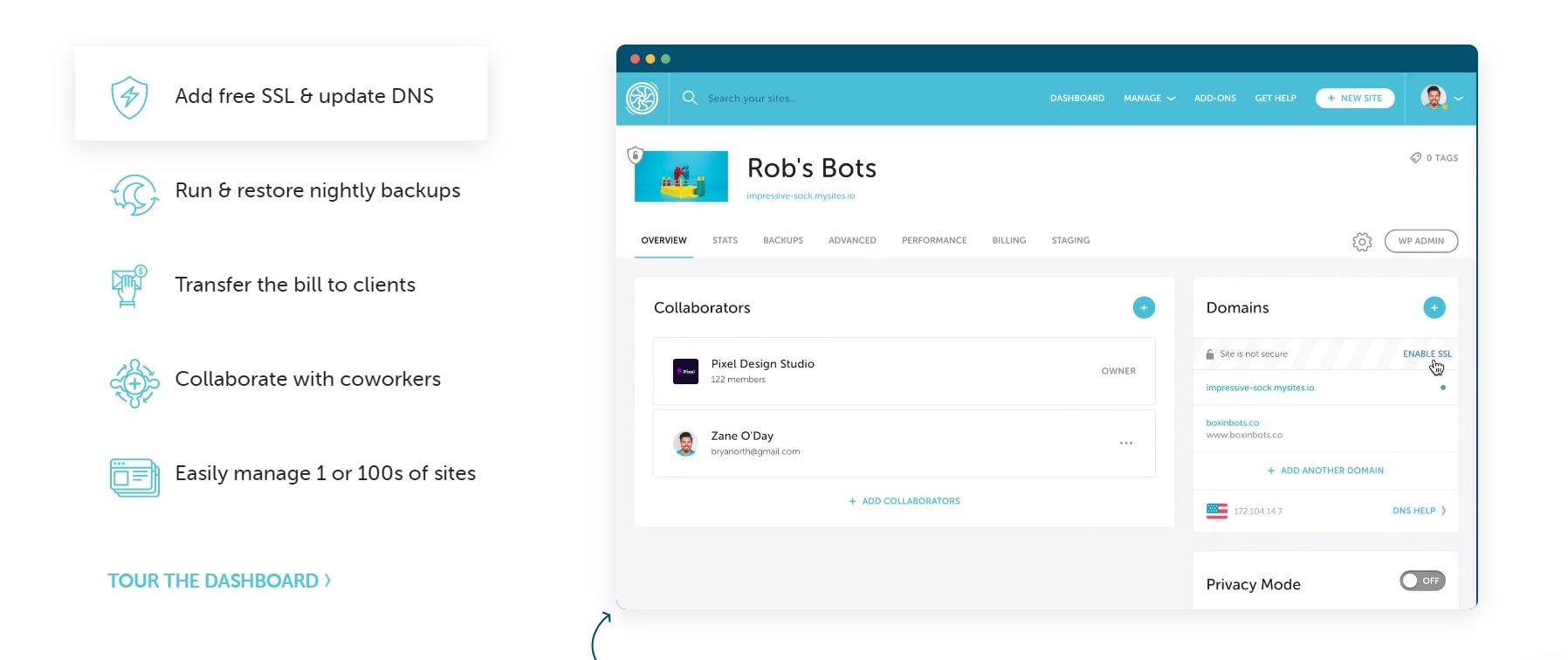Screen dimensions: 1568x660
Task: Select Add free SSL & update DNS card
Action: [x=281, y=93]
